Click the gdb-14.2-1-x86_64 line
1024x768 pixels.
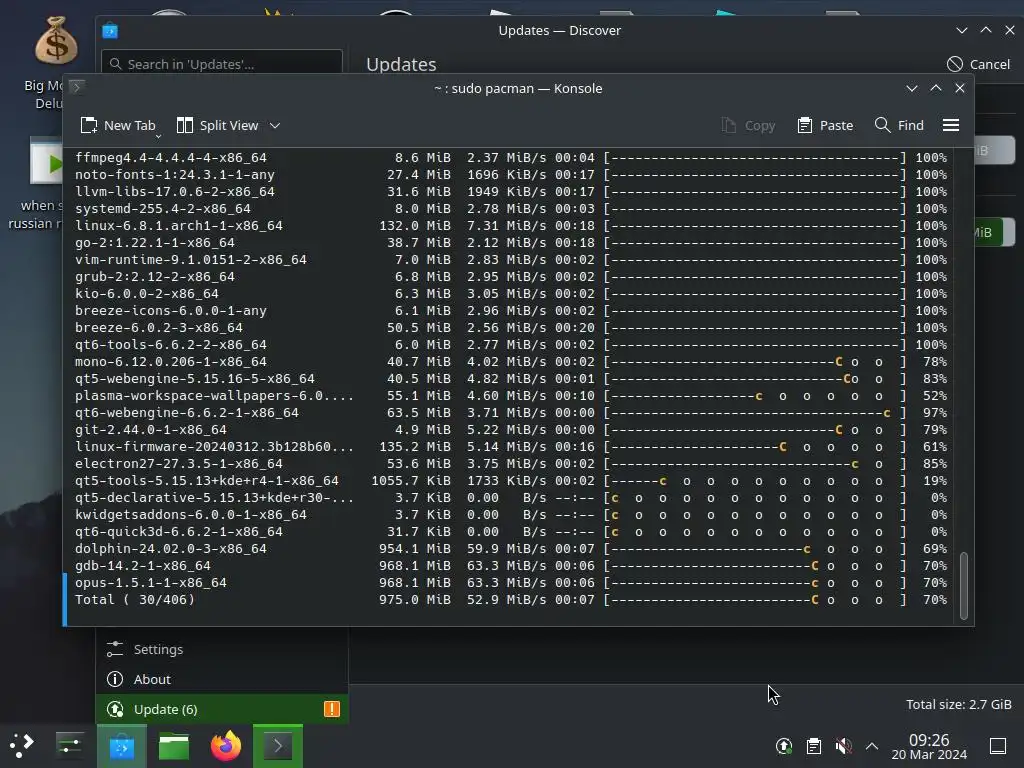point(511,566)
